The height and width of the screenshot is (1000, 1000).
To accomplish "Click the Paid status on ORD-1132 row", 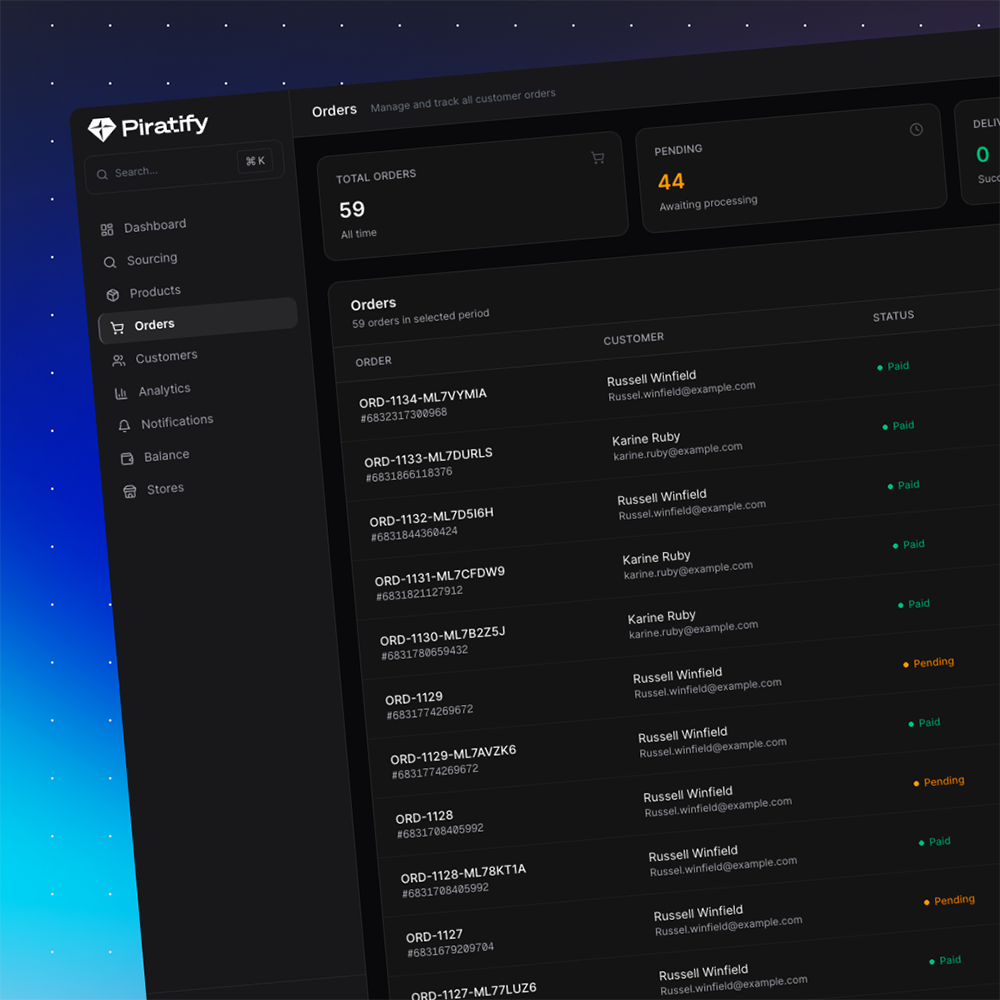I will 904,485.
